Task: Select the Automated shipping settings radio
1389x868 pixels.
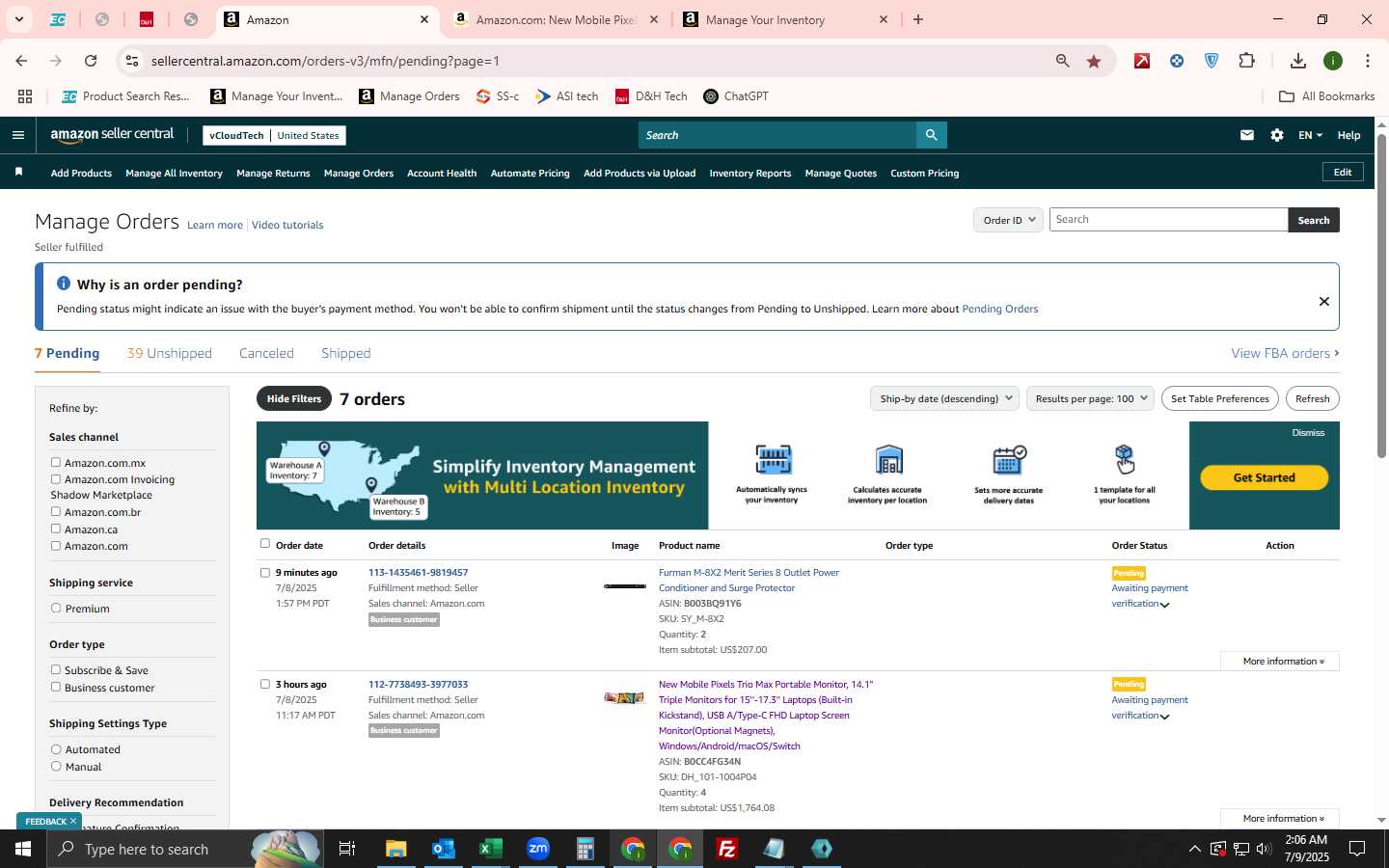Action: click(x=56, y=749)
